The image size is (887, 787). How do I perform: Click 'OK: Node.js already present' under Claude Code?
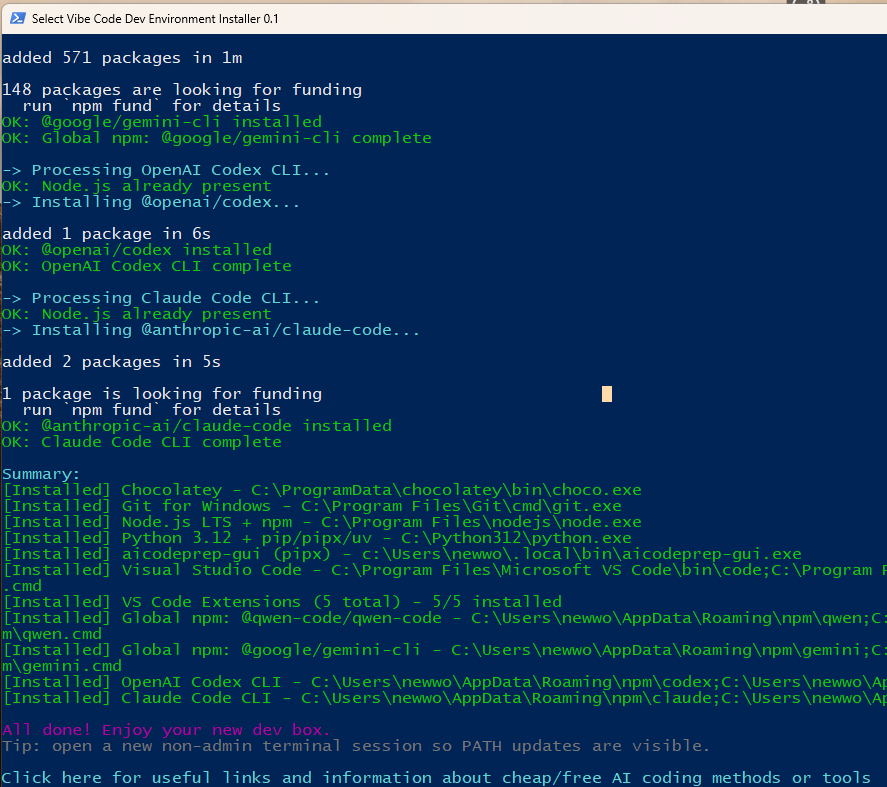point(137,314)
